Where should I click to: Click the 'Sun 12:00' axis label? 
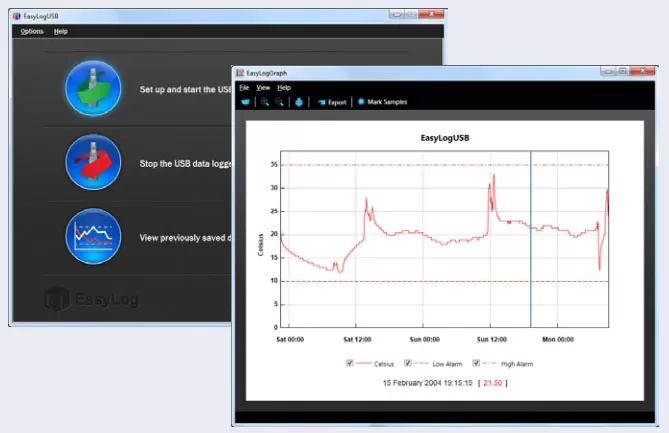tap(492, 340)
